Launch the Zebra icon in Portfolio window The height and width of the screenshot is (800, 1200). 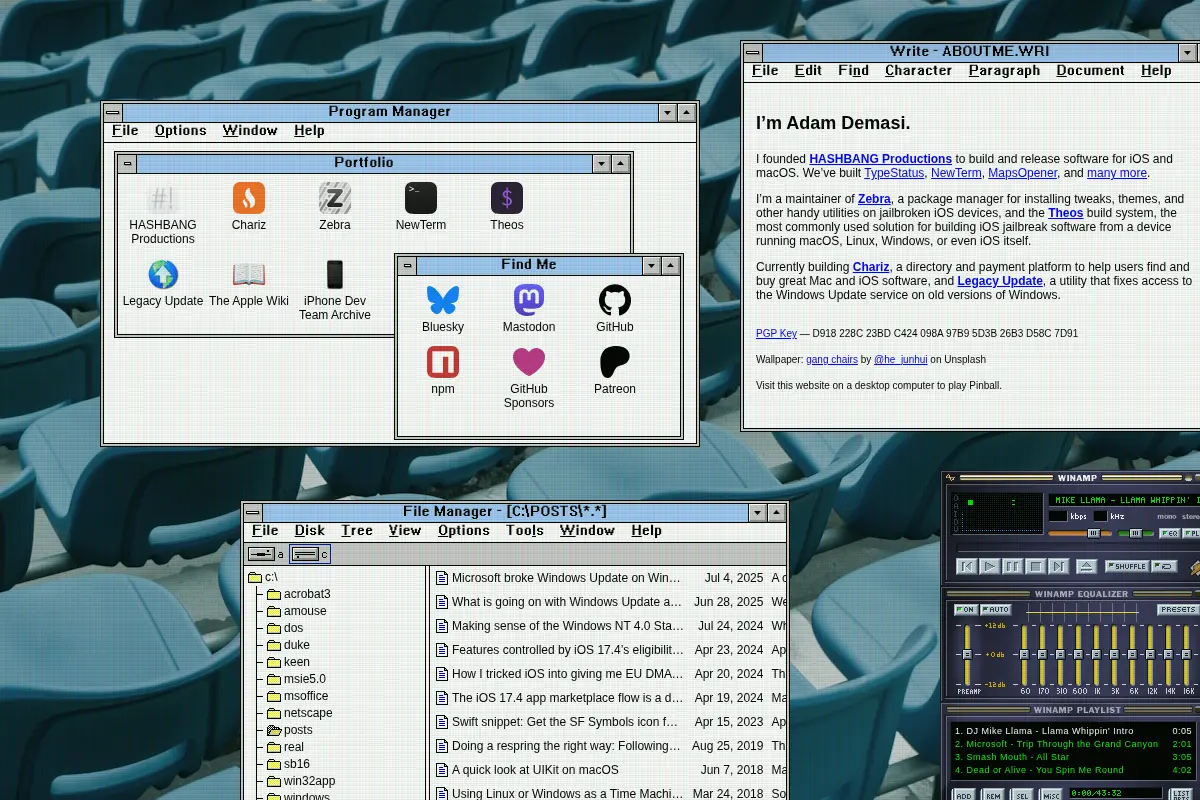(335, 207)
